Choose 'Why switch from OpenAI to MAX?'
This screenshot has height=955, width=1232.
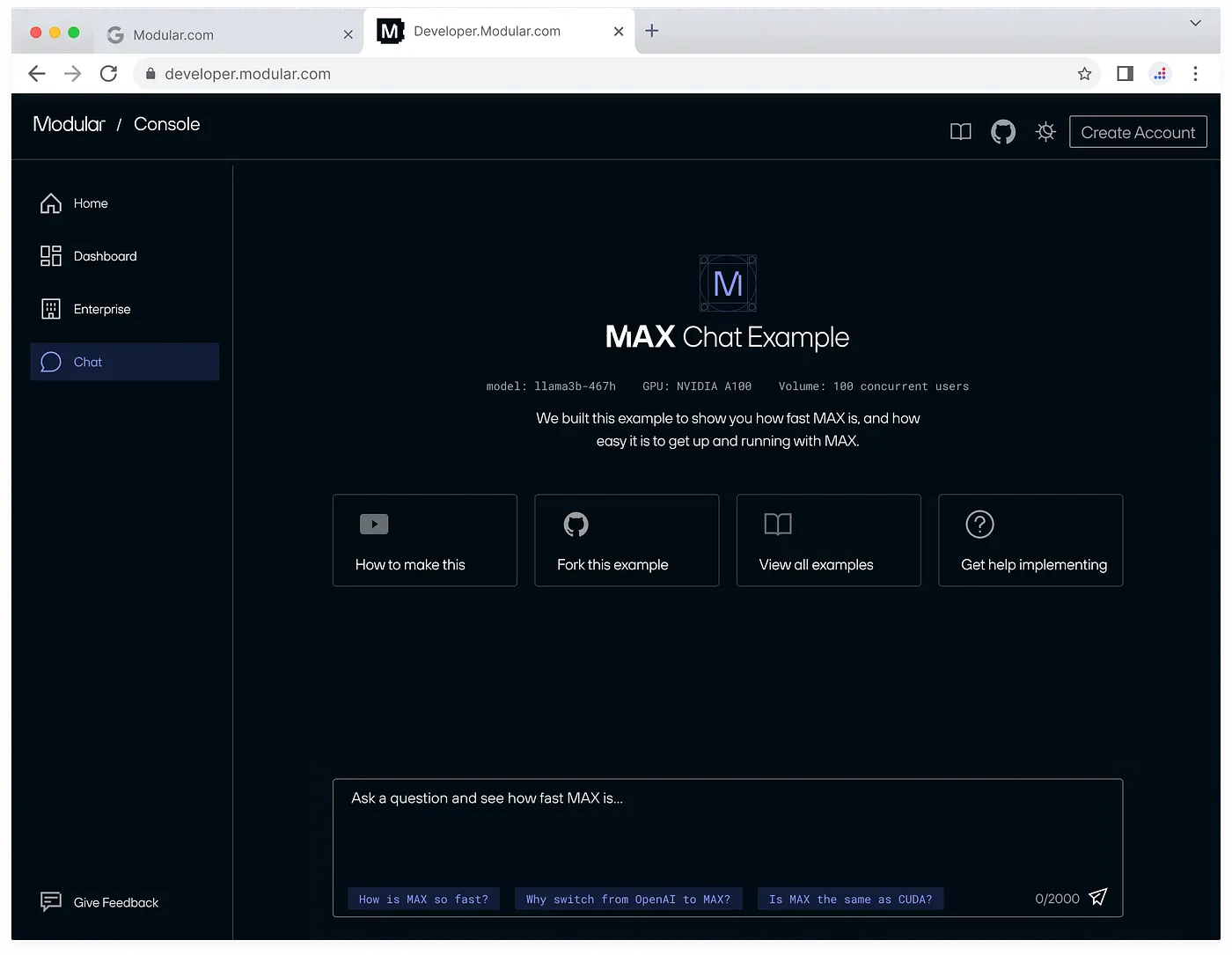pyautogui.click(x=628, y=899)
